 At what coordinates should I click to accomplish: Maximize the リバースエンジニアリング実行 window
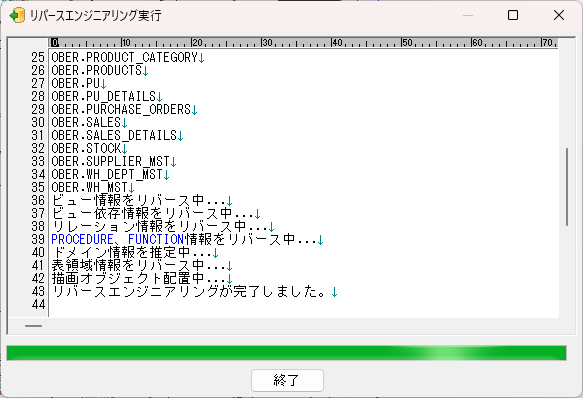point(513,15)
